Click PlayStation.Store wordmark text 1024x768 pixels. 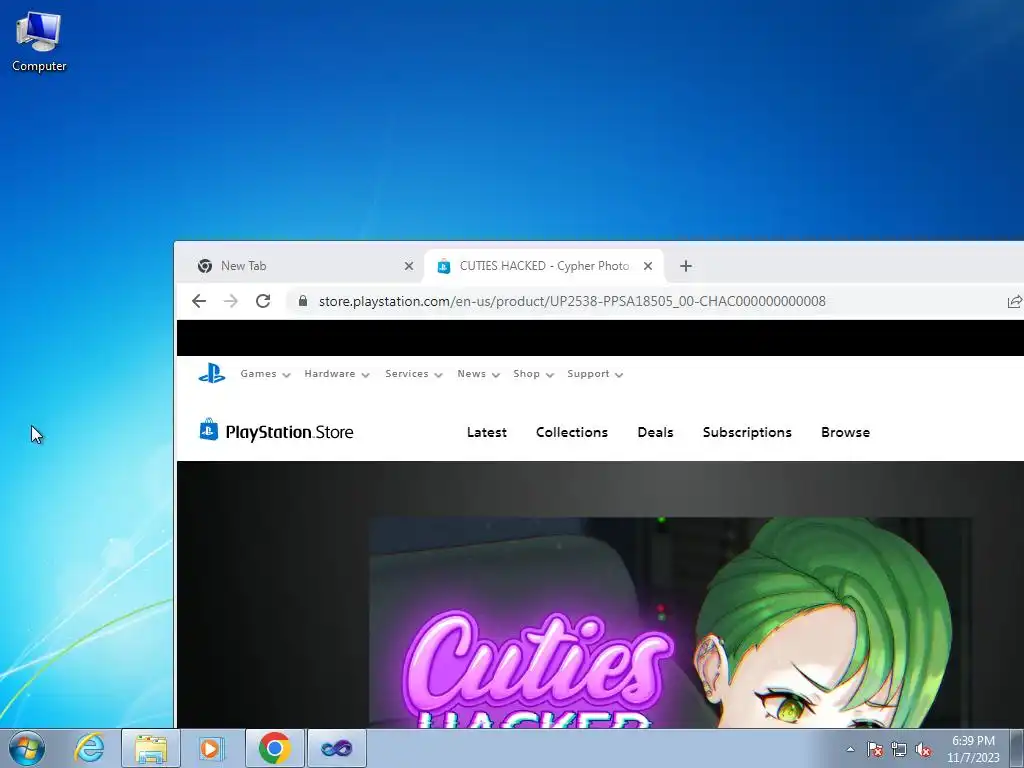pyautogui.click(x=289, y=432)
